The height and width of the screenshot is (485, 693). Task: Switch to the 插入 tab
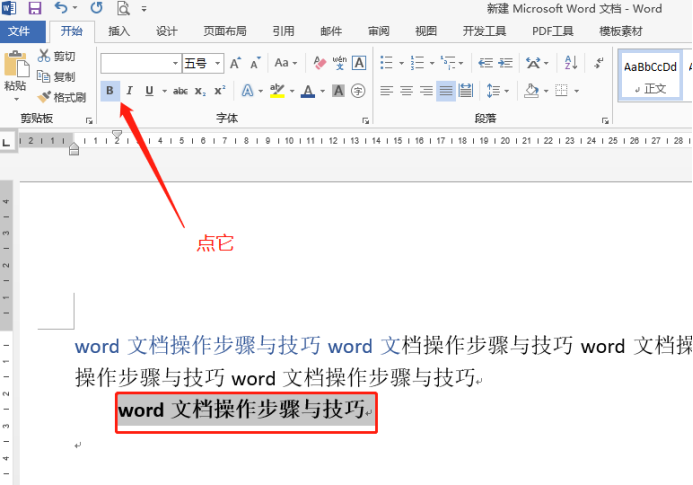pos(119,31)
